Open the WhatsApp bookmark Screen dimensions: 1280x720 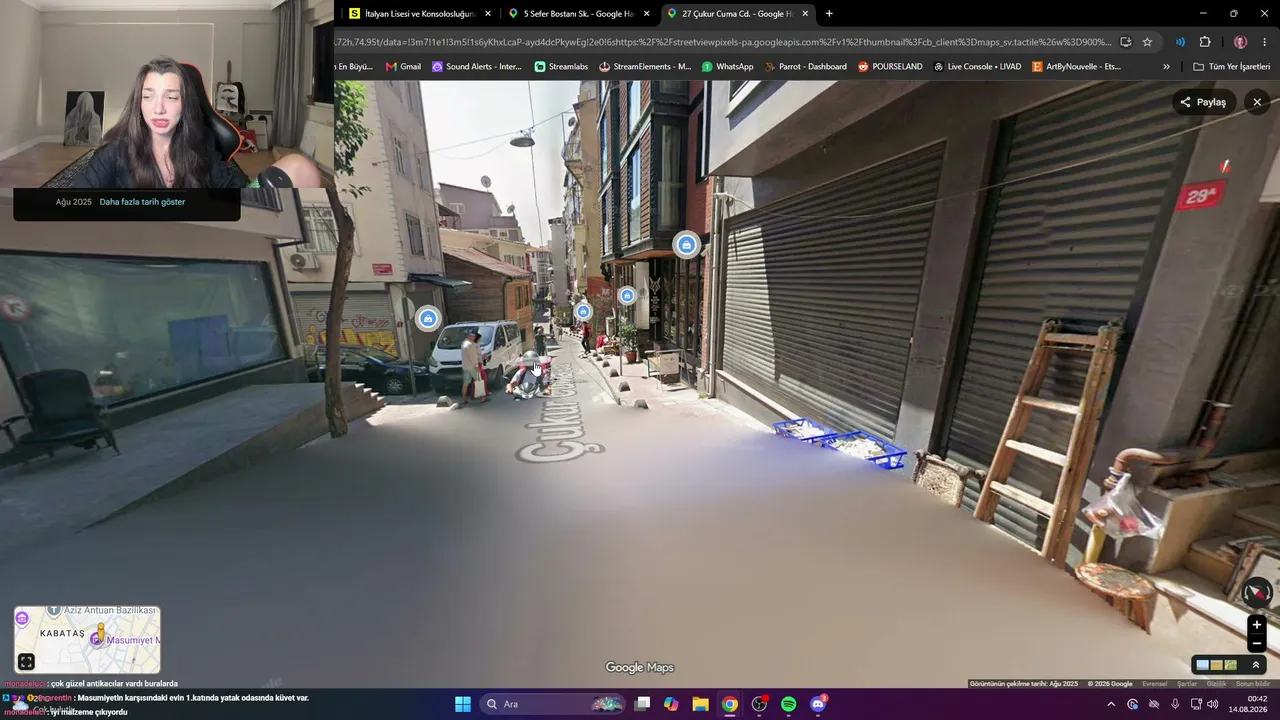(x=727, y=67)
